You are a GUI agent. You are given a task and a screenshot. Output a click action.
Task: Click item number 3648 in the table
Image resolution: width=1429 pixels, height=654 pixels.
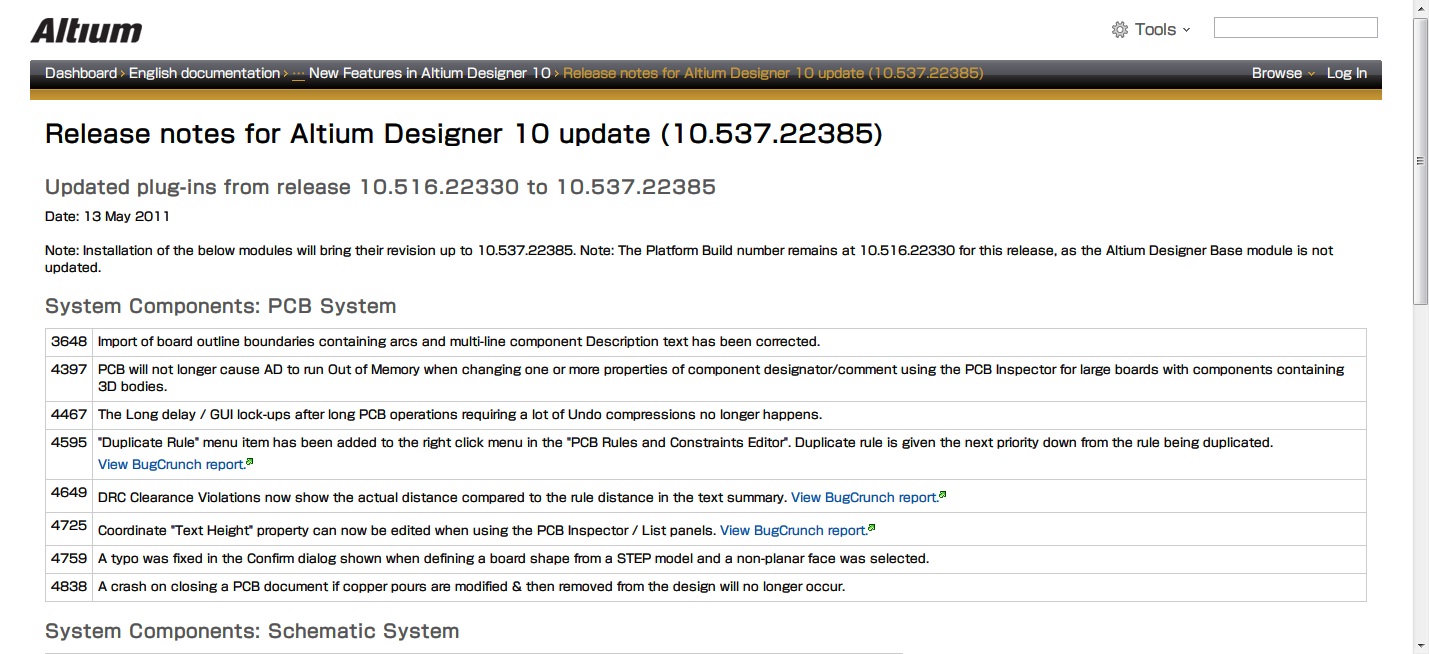click(69, 341)
